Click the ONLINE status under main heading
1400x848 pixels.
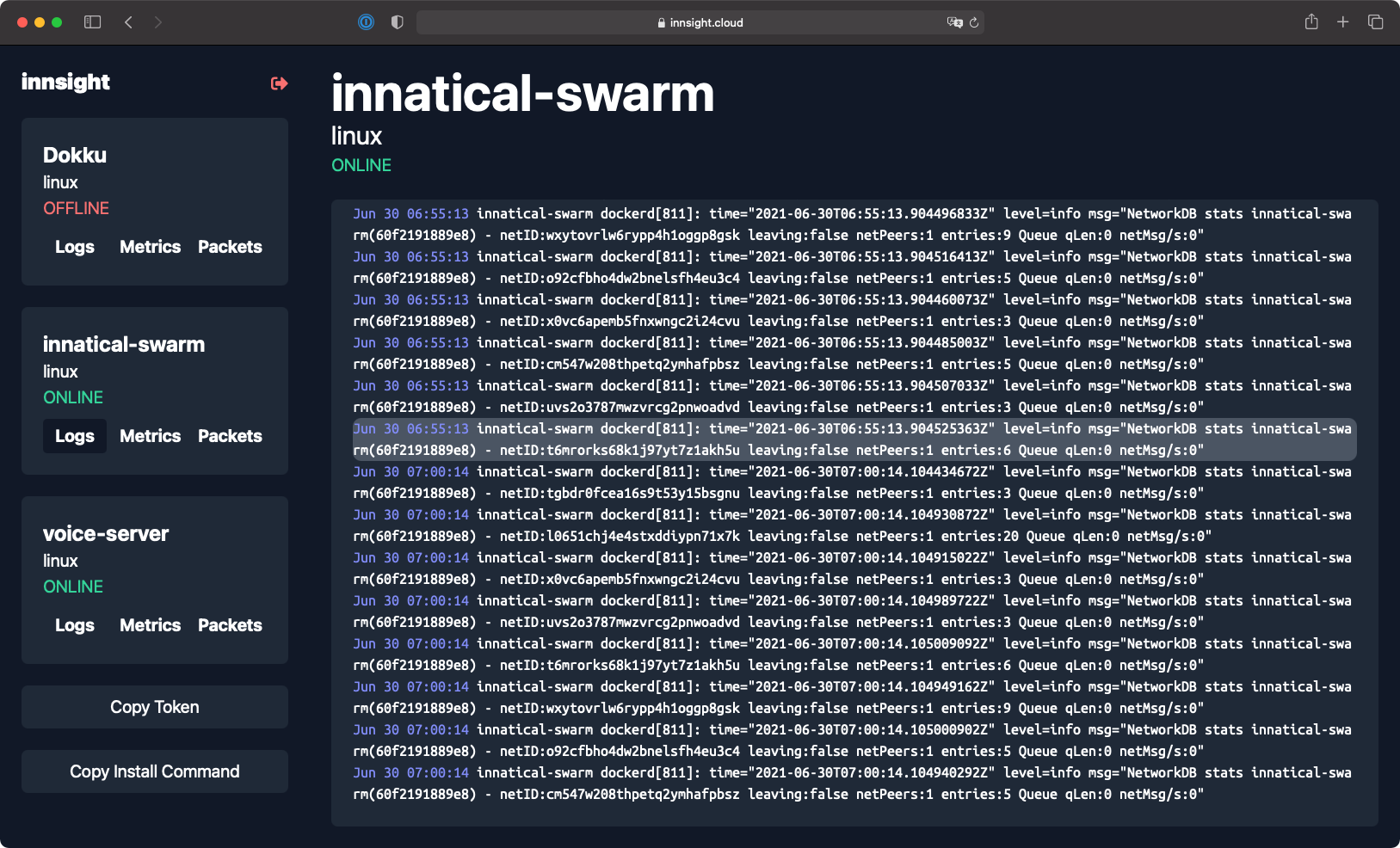point(361,165)
